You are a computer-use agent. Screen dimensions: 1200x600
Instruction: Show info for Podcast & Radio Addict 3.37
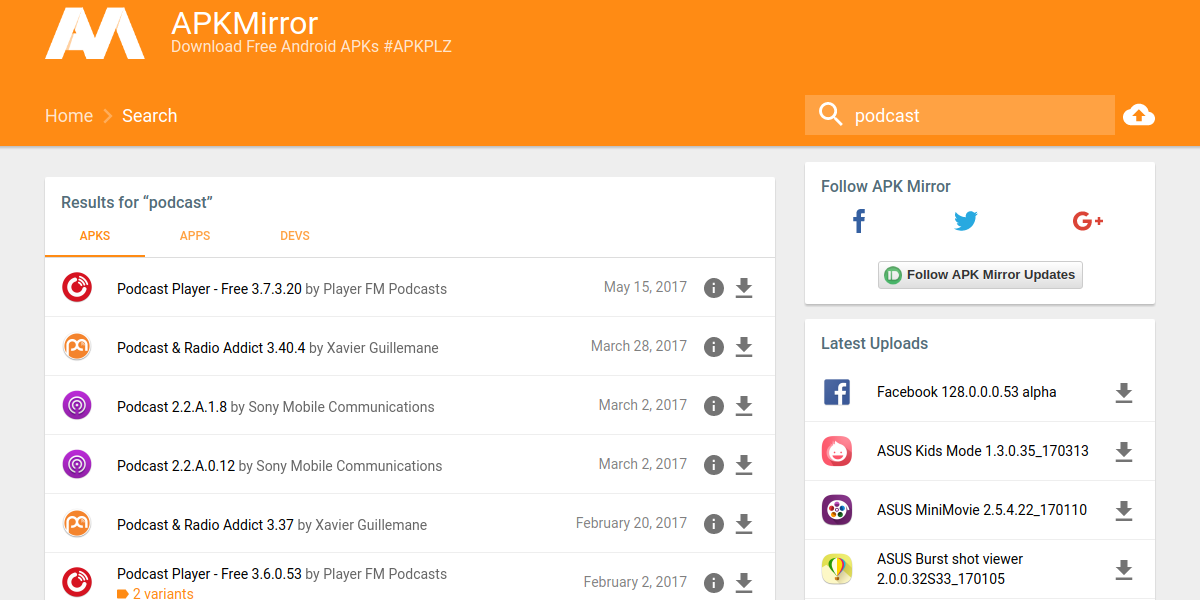coord(714,524)
